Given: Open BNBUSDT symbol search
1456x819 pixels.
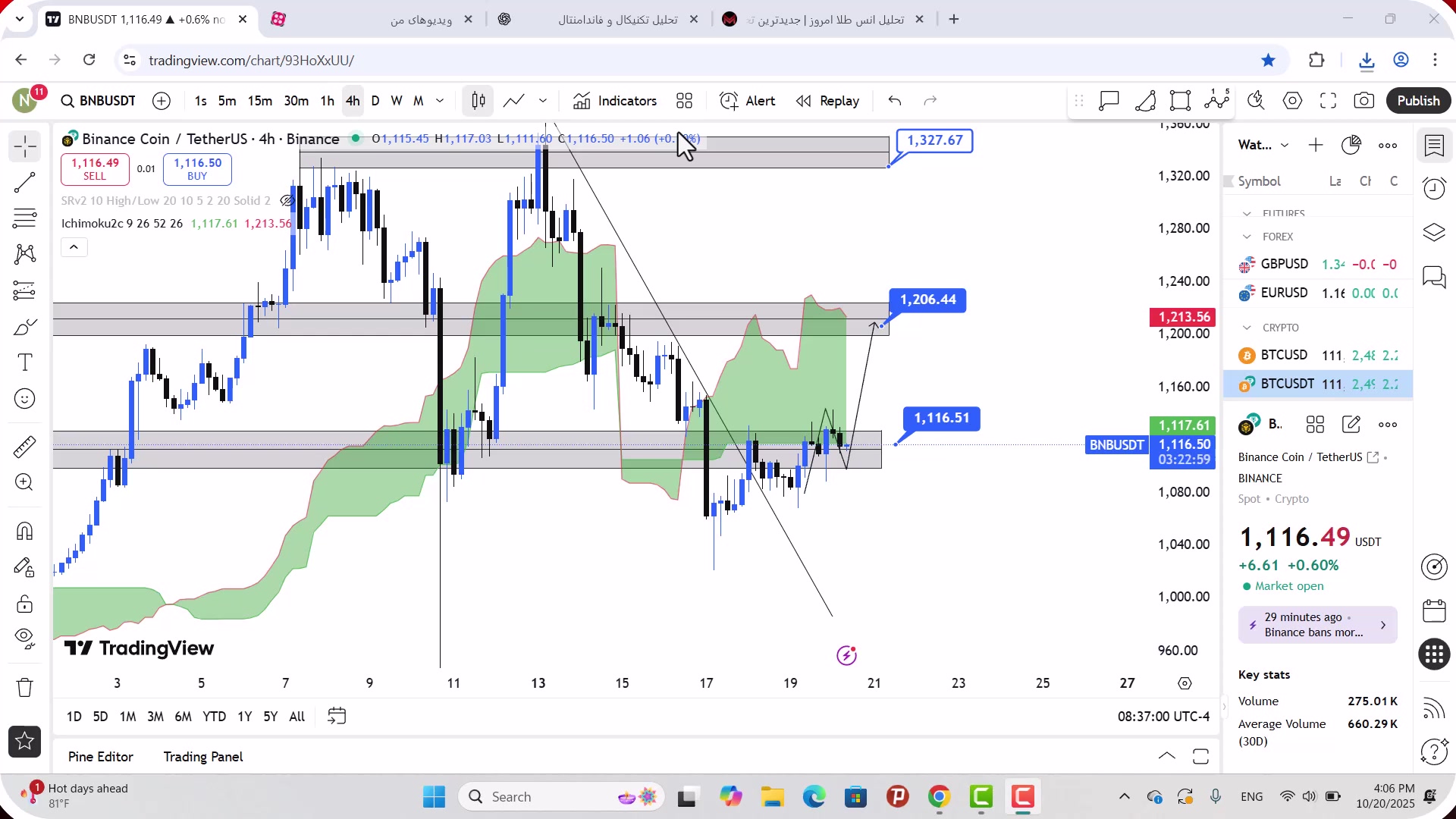Looking at the screenshot, I should click(x=99, y=101).
